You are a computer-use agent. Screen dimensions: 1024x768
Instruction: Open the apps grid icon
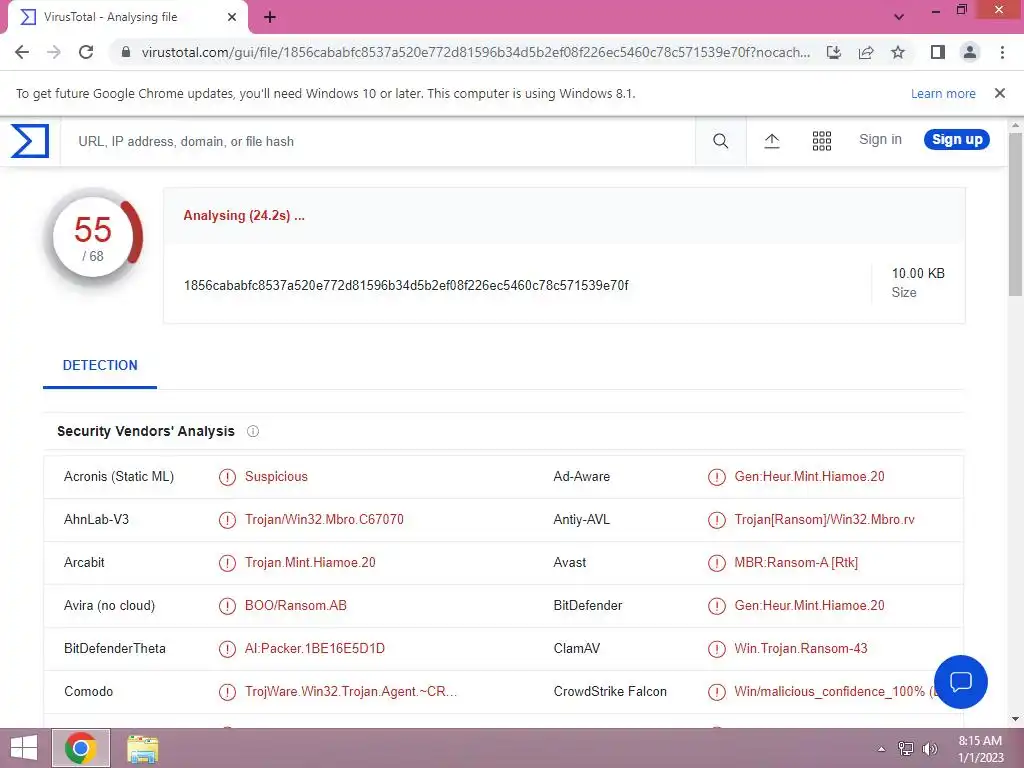[x=822, y=141]
